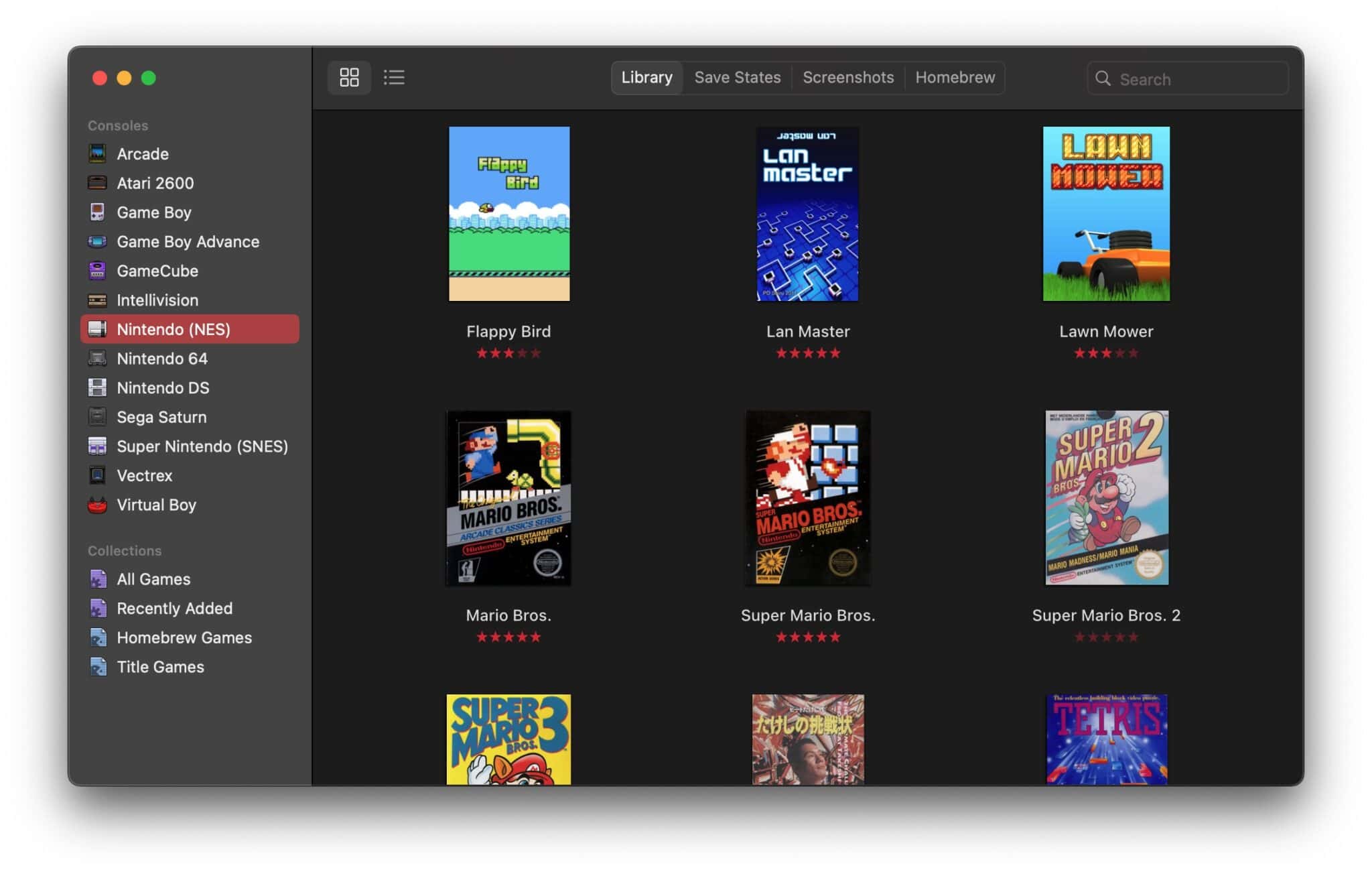
Task: Switch to list view layout
Action: tap(394, 78)
